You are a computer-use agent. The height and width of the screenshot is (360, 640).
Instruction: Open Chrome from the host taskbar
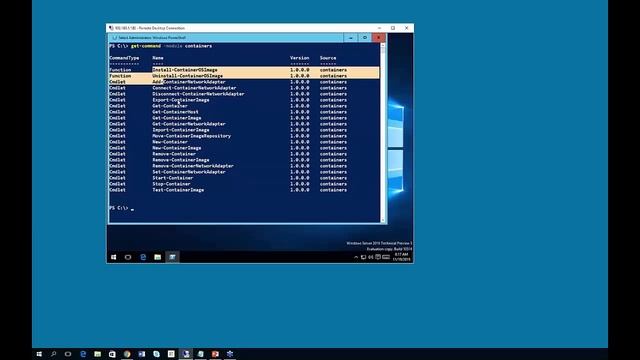point(127,354)
